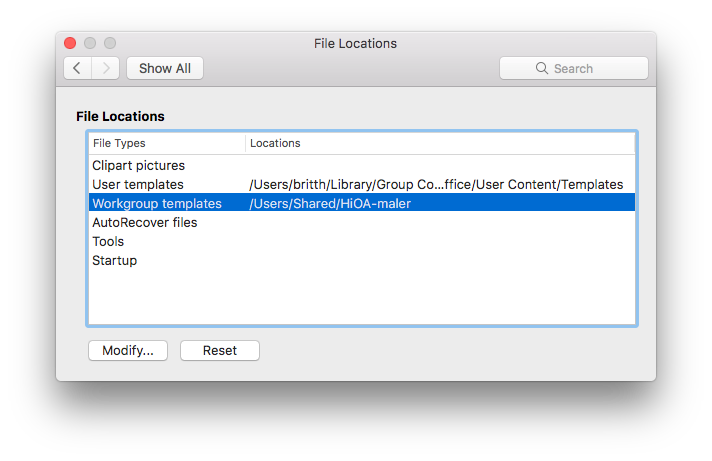Viewport: 712px width, 461px height.
Task: Go forward with the right chevron button
Action: [x=106, y=68]
